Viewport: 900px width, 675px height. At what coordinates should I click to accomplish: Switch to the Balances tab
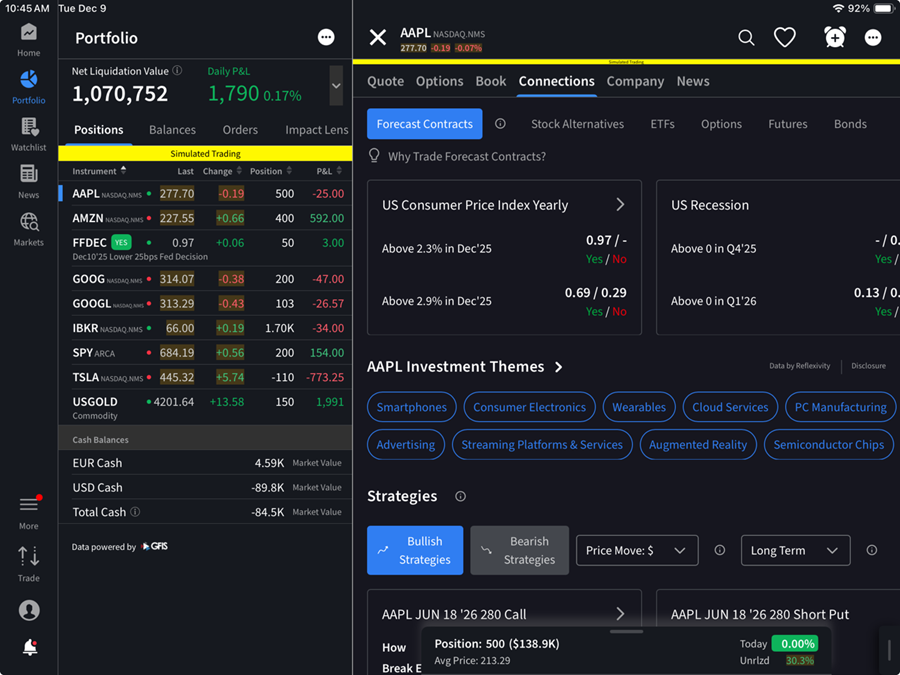pos(172,130)
